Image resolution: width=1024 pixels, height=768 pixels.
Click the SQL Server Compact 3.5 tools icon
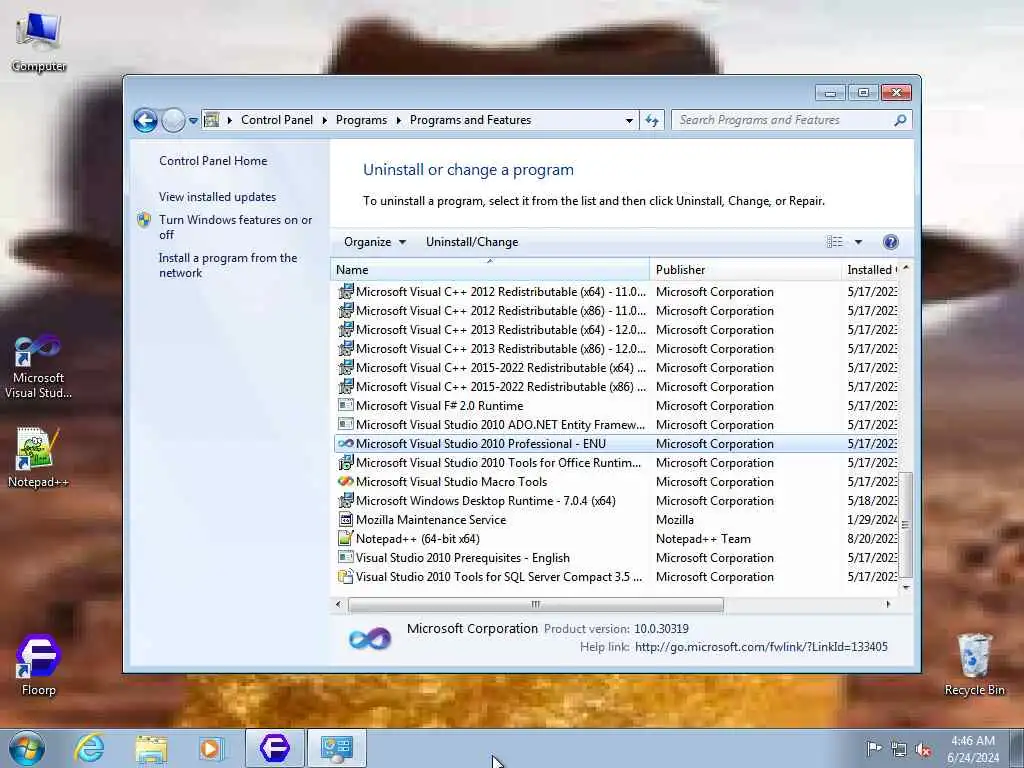[x=345, y=576]
